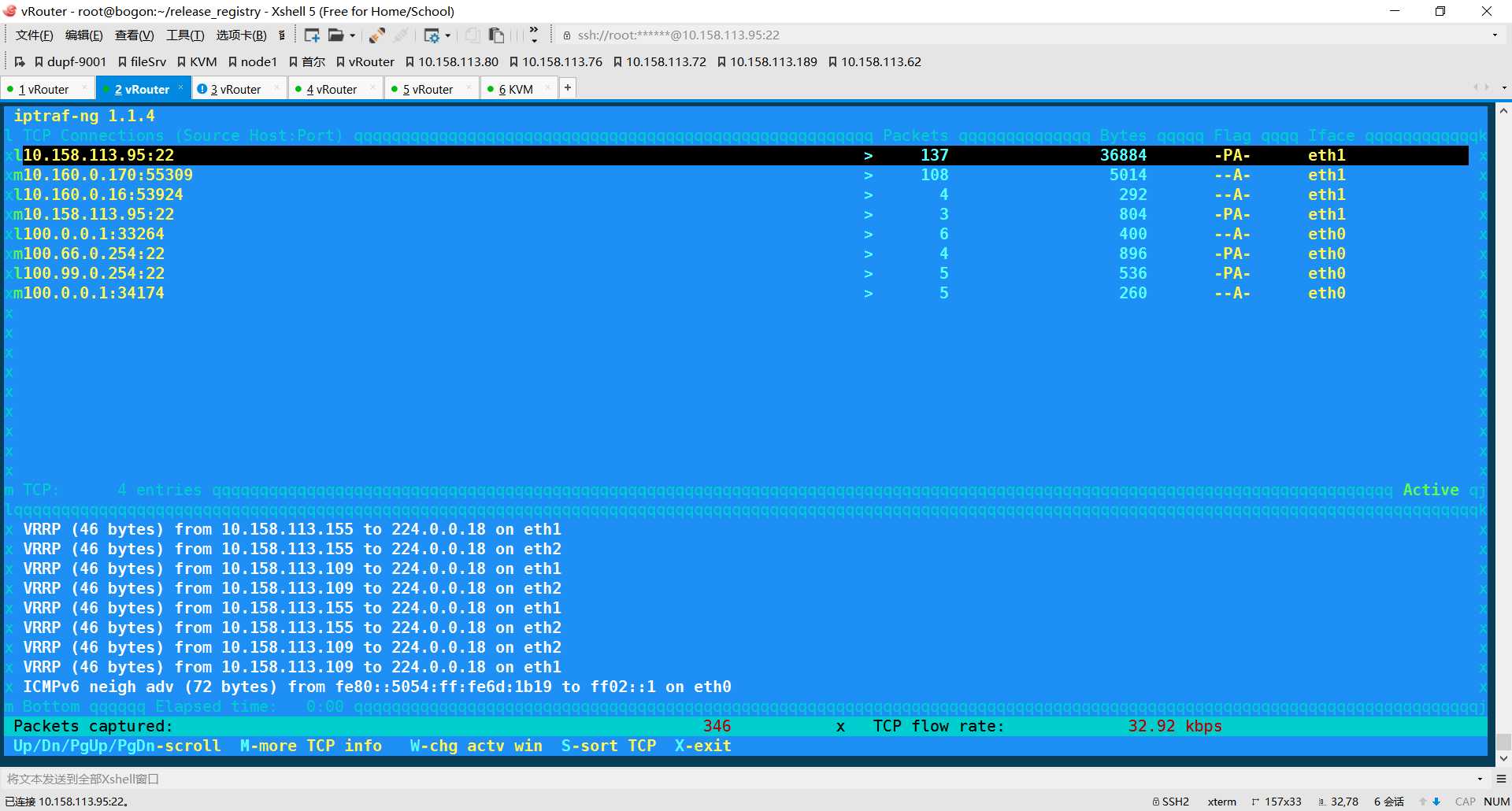This screenshot has width=1512, height=811.
Task: Open the node1 quick link
Action: tap(253, 61)
